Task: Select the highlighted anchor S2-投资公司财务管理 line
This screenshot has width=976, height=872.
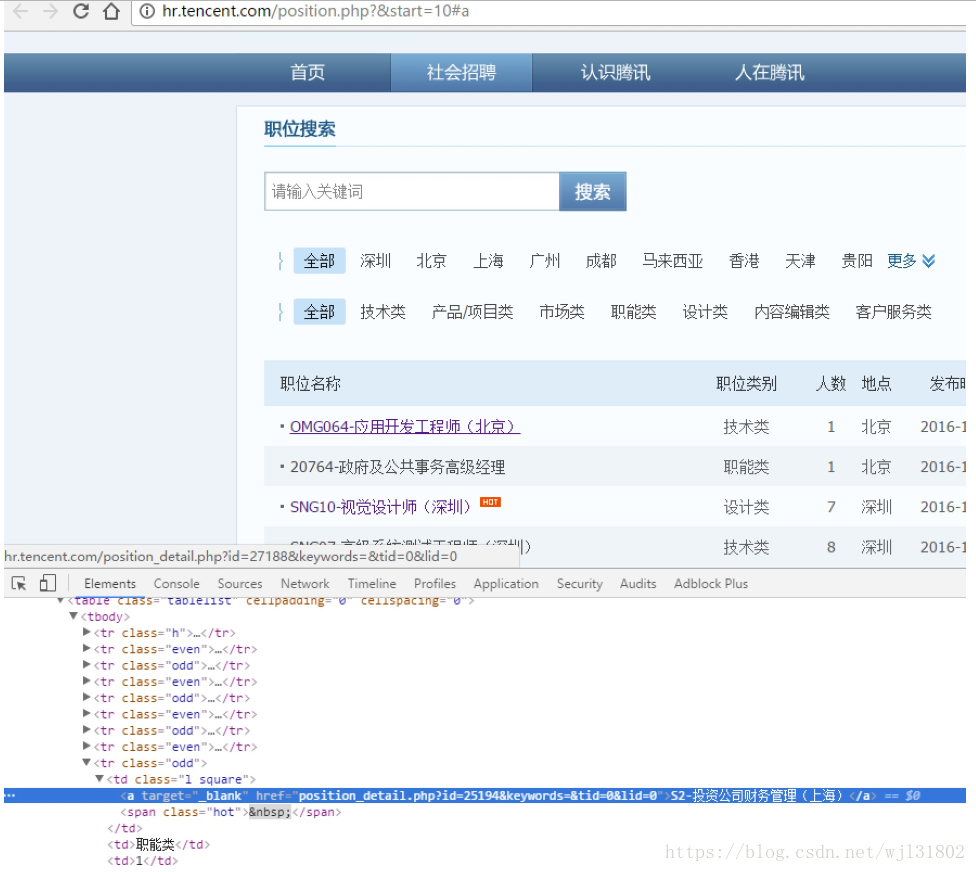Action: coord(485,795)
